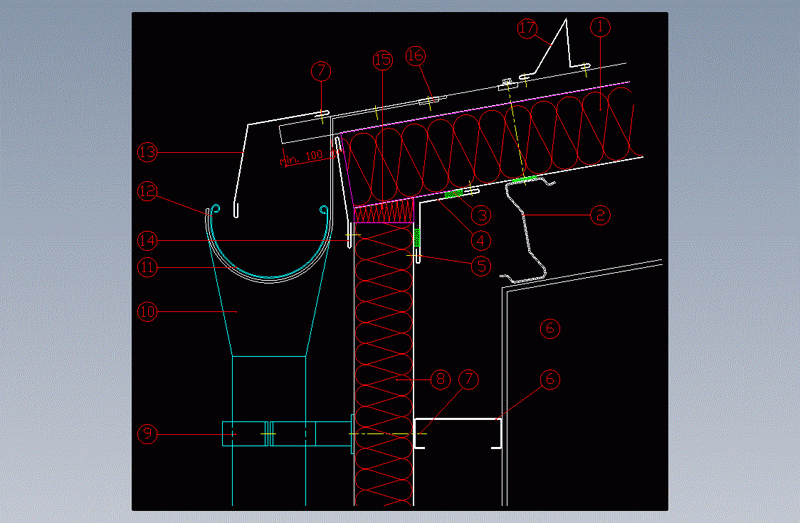The width and height of the screenshot is (800, 523).
Task: Select the Z-shaped purlin profile
Action: (x=528, y=230)
